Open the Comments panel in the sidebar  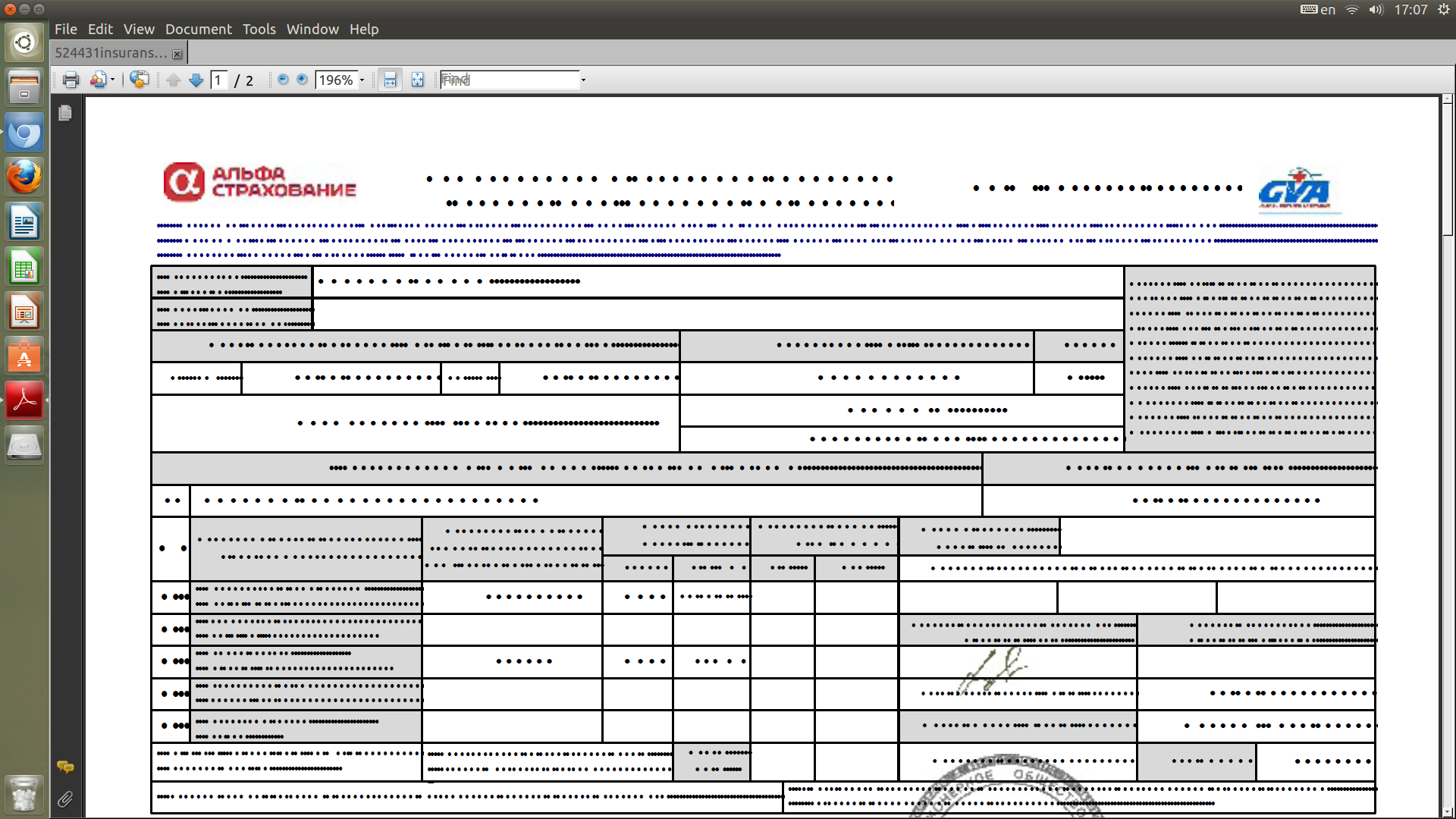point(65,767)
